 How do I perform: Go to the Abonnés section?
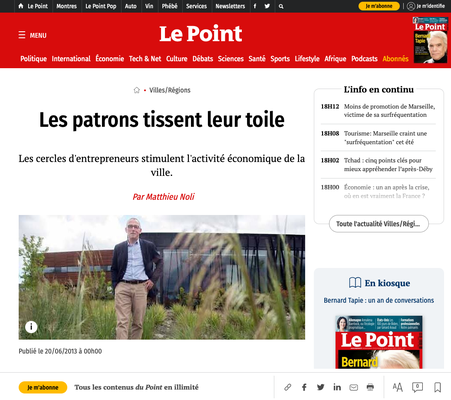pyautogui.click(x=395, y=59)
